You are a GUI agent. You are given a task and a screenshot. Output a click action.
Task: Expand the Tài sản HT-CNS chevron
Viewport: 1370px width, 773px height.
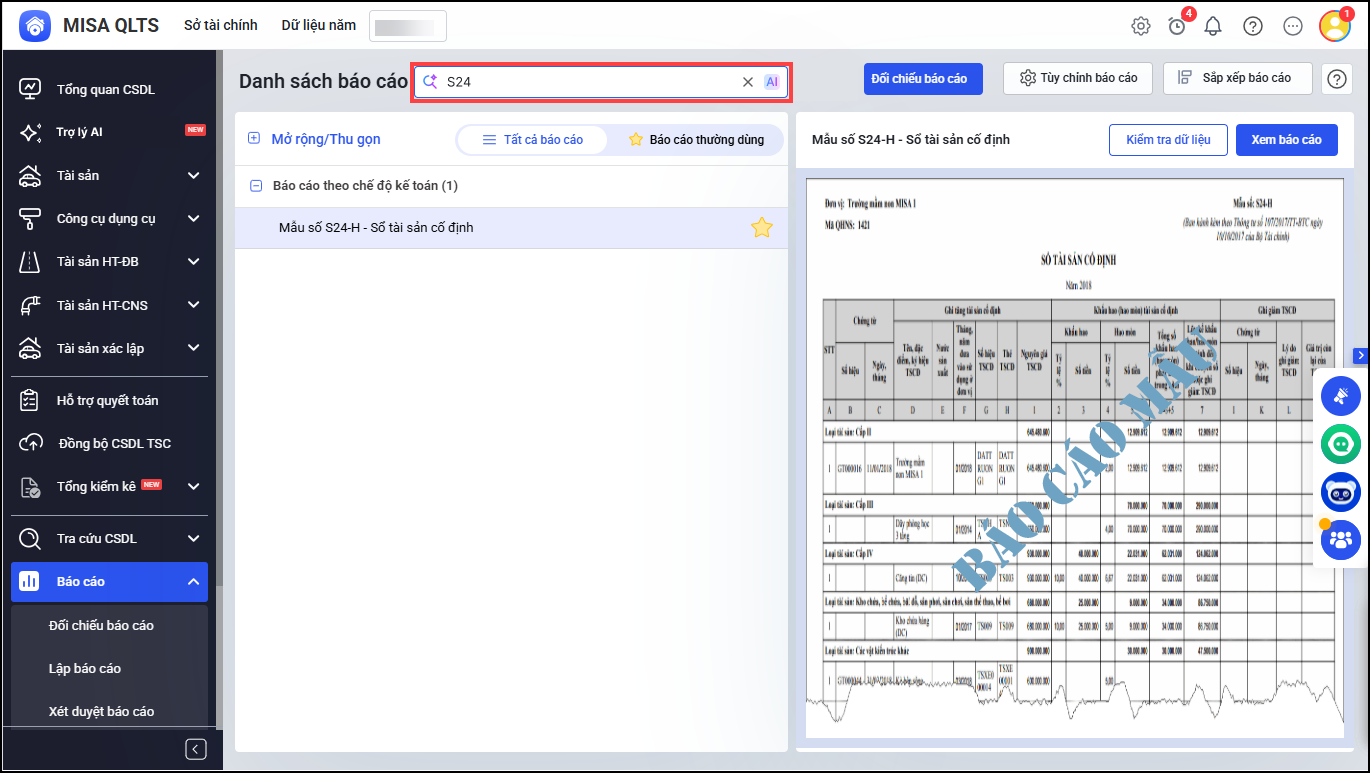[x=193, y=305]
